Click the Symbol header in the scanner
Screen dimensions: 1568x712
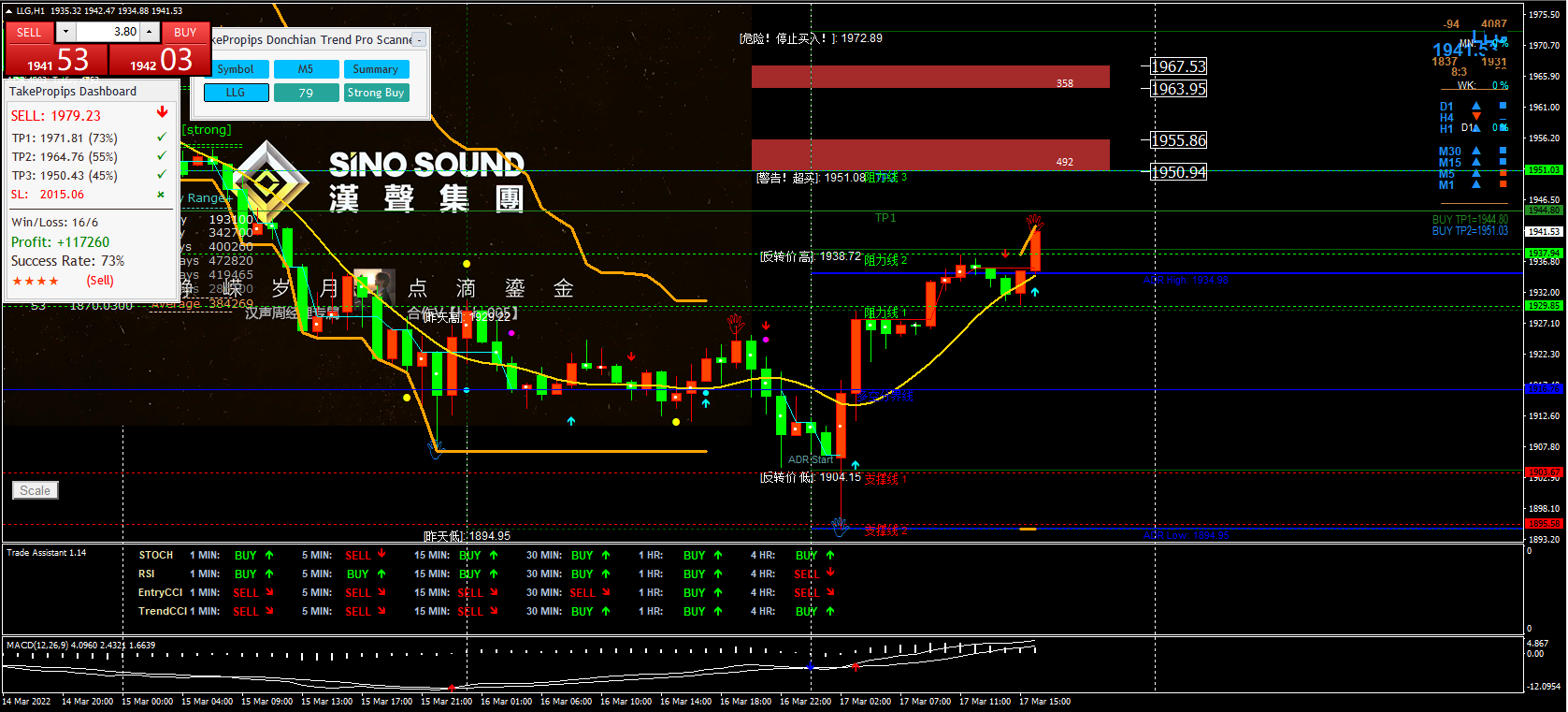(x=236, y=69)
